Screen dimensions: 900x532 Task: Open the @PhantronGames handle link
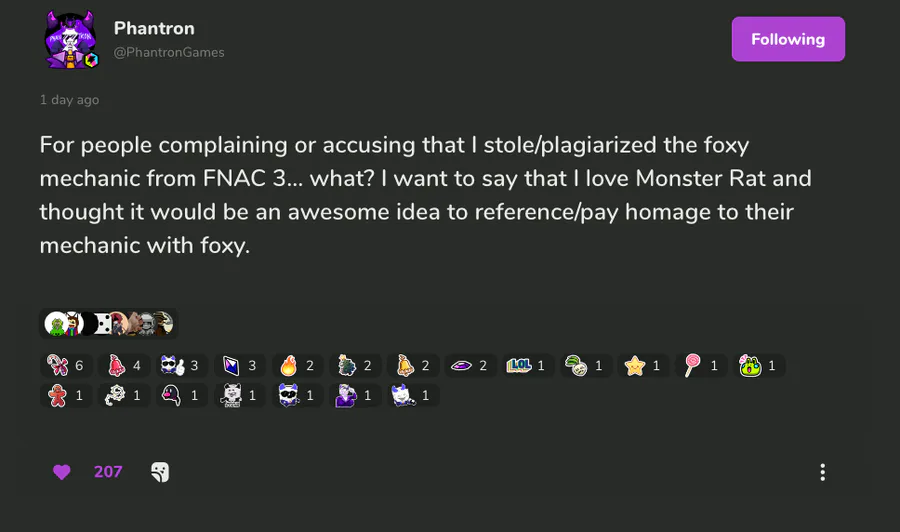[169, 52]
